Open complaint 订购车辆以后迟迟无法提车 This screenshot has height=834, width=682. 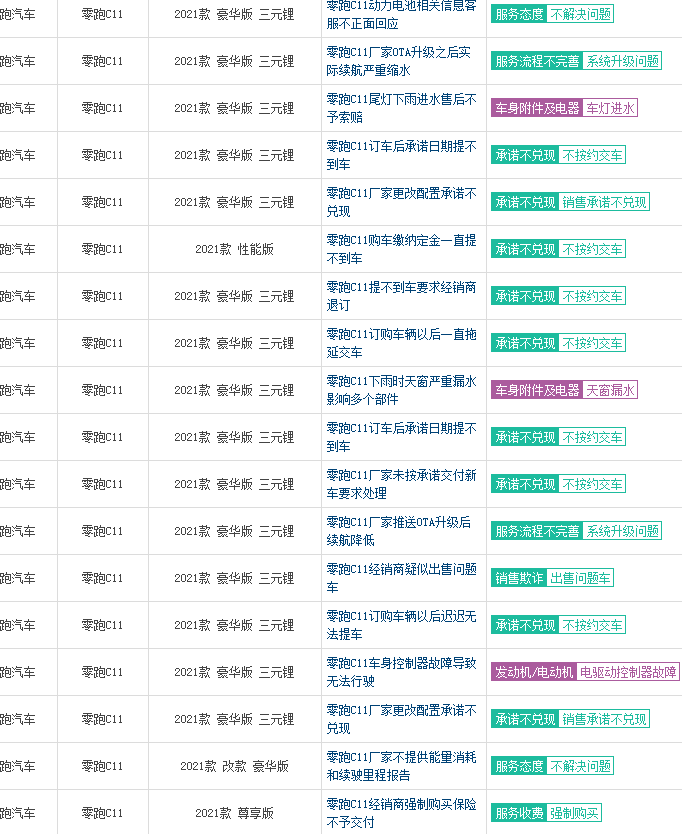pos(401,625)
